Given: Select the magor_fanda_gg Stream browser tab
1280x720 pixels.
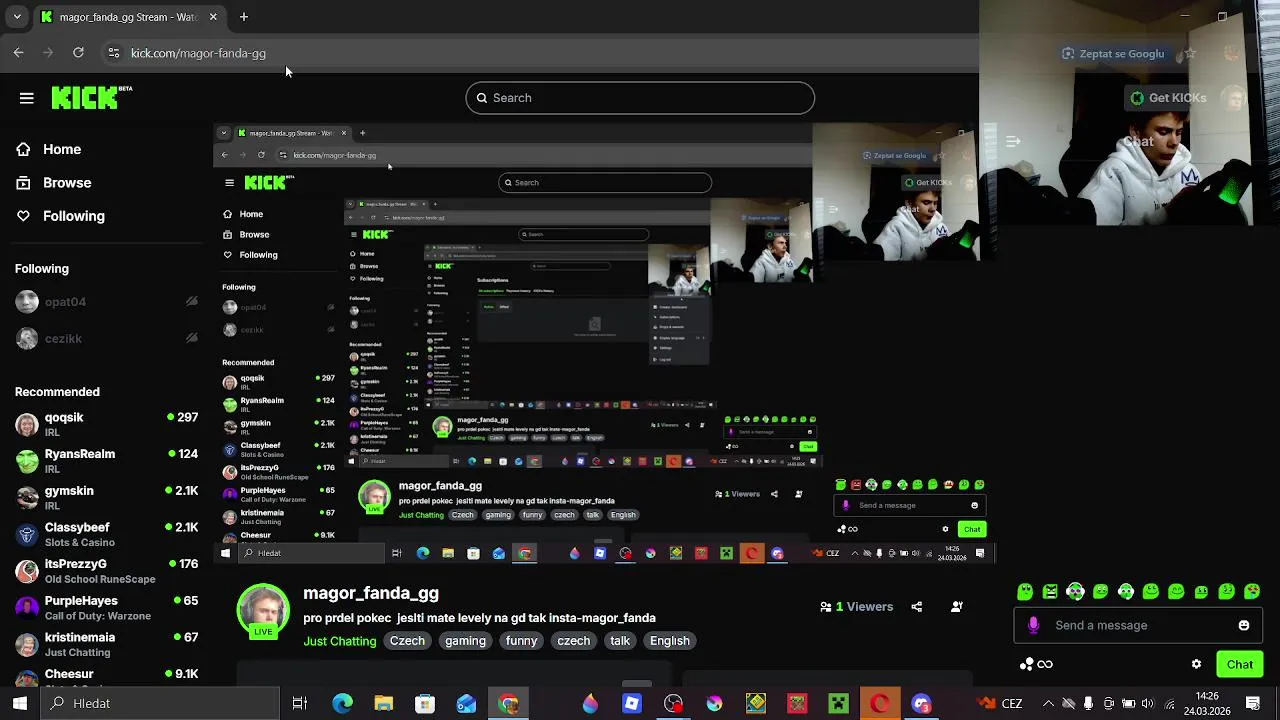Looking at the screenshot, I should (x=130, y=17).
